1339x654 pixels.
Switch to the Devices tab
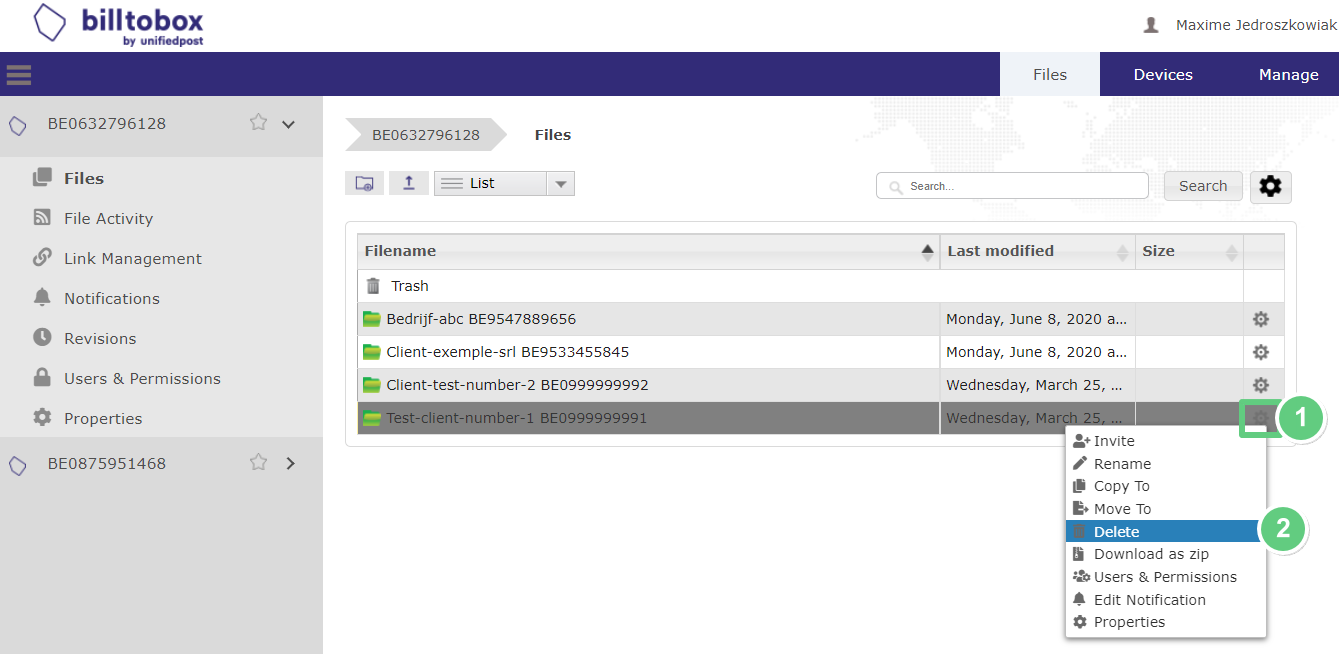tap(1163, 74)
